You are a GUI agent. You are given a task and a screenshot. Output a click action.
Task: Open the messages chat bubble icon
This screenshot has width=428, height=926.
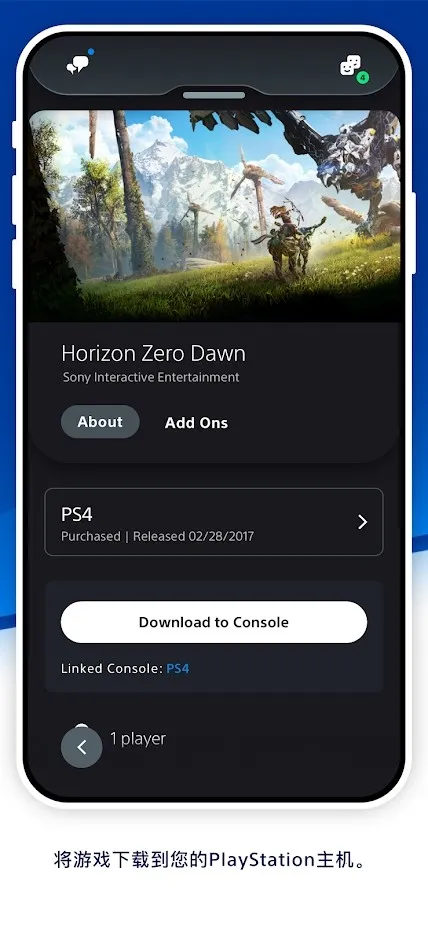(77, 65)
